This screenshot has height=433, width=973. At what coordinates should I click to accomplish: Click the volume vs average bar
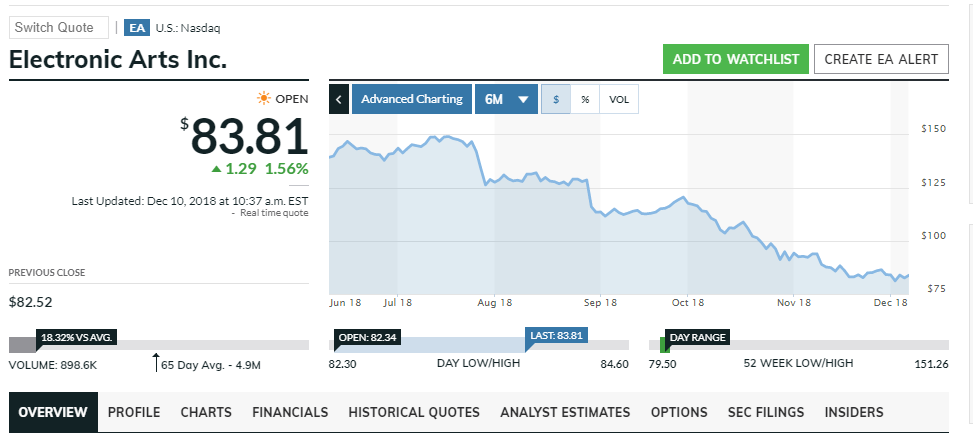click(x=159, y=345)
